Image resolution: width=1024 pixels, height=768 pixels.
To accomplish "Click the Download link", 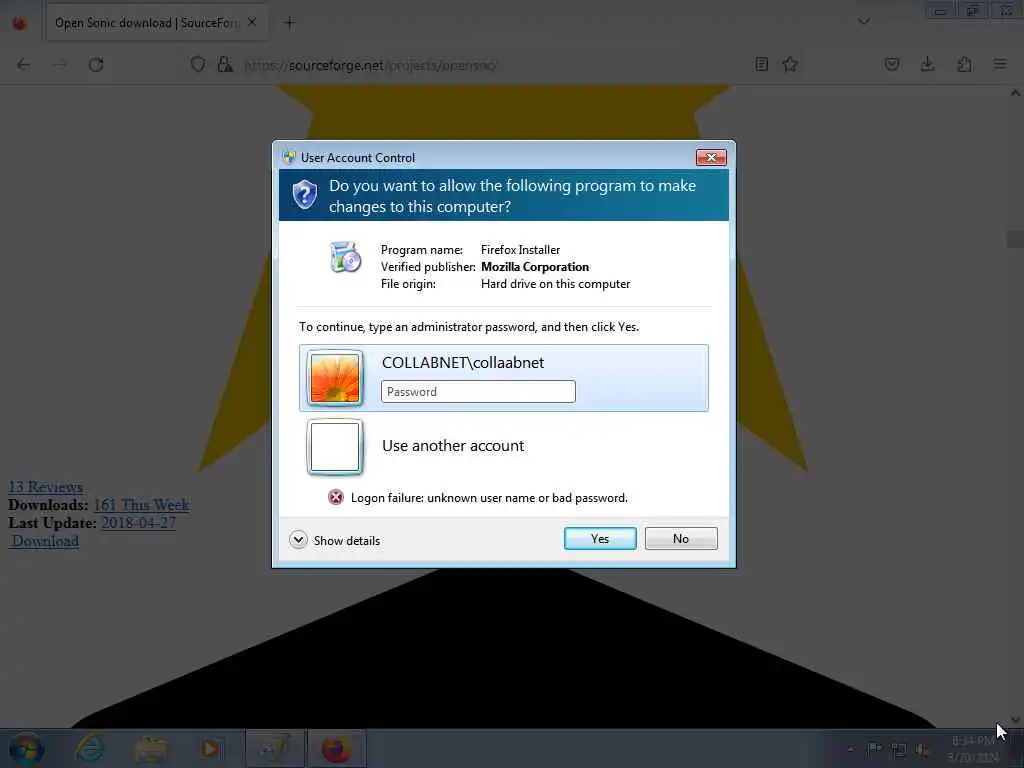I will coord(45,541).
